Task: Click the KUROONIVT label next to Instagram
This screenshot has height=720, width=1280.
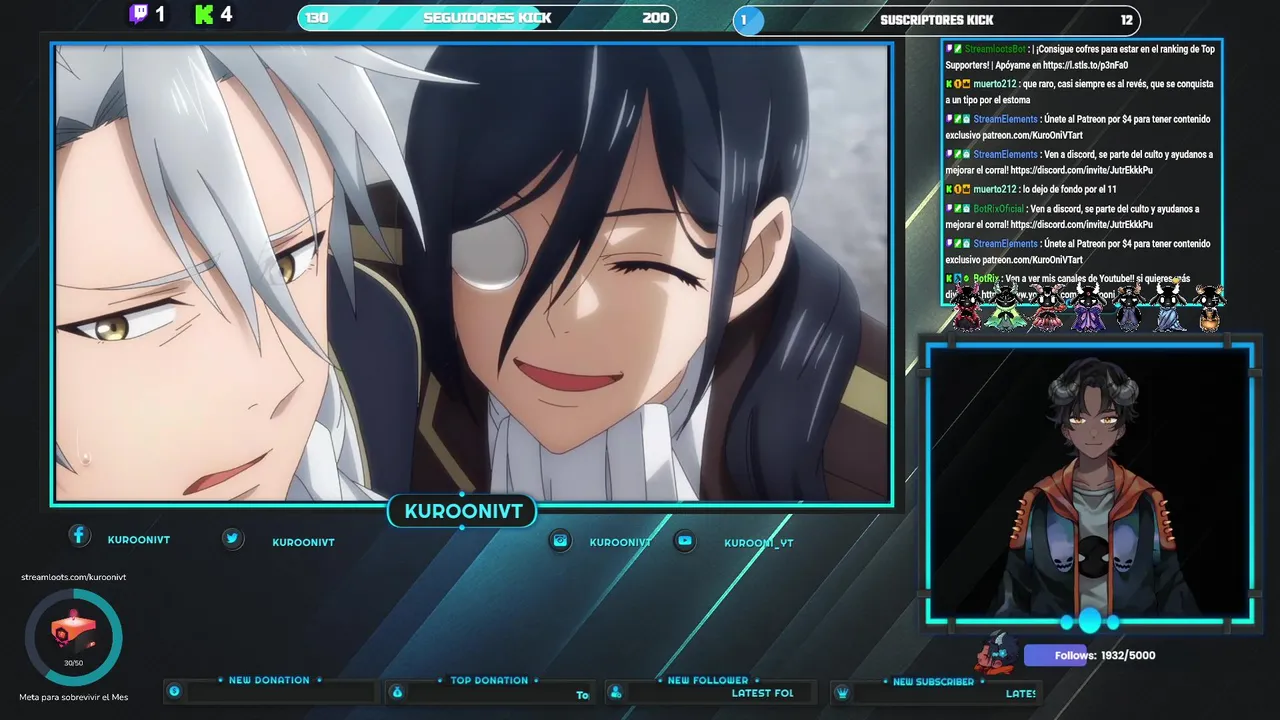Action: coord(620,542)
